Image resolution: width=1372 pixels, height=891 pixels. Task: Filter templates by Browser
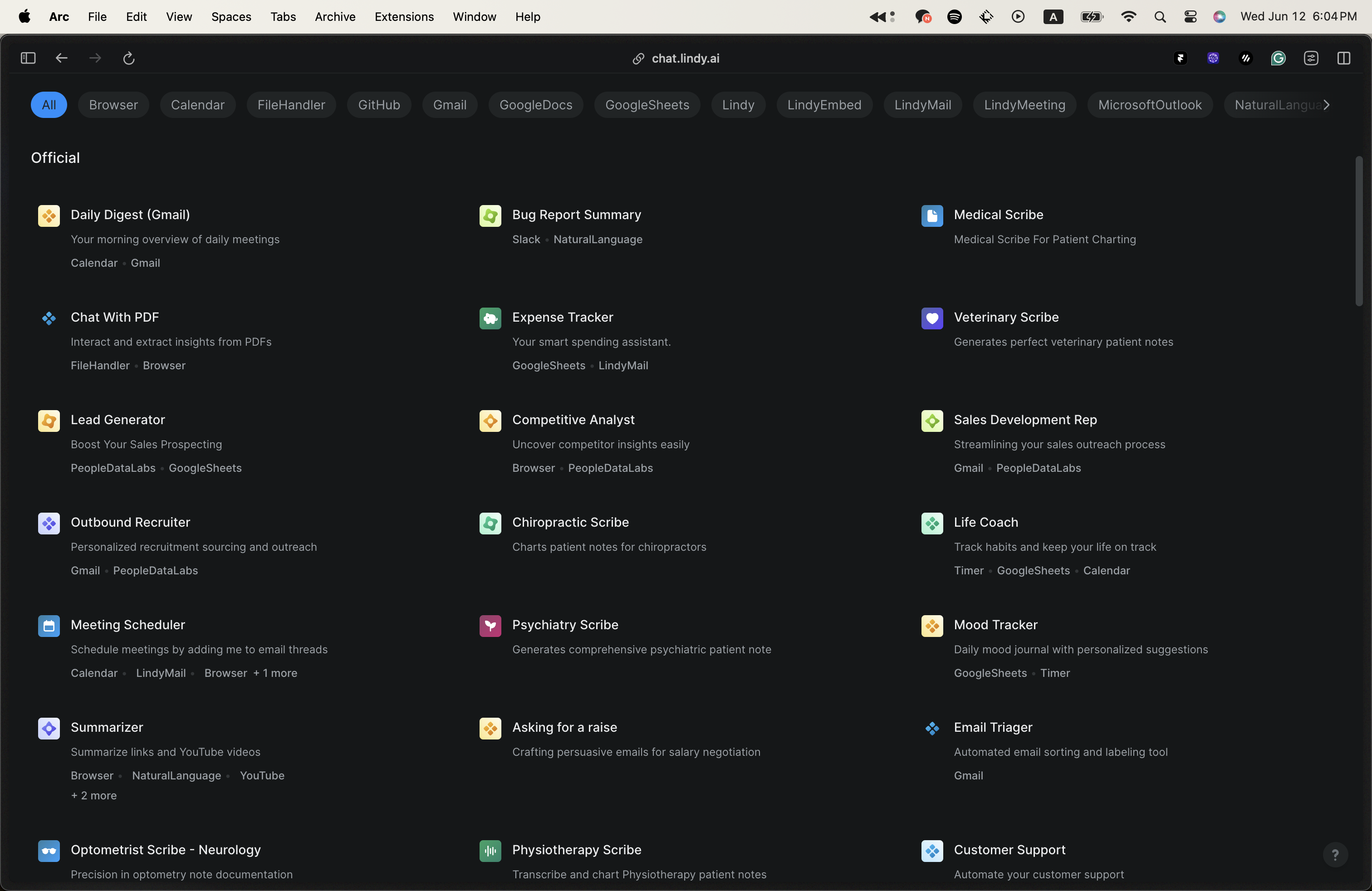113,105
